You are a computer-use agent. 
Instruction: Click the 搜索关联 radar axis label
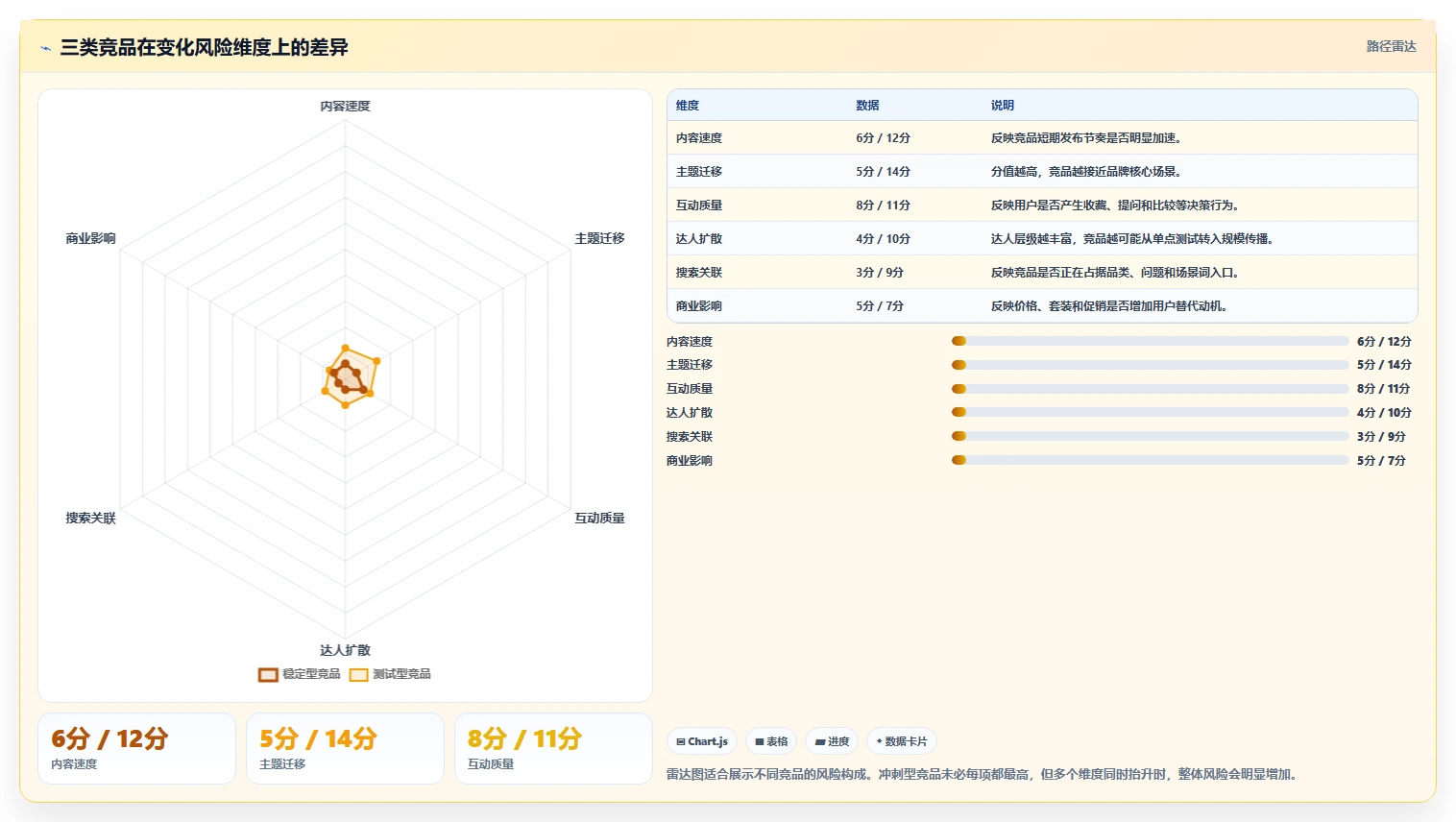pos(90,518)
